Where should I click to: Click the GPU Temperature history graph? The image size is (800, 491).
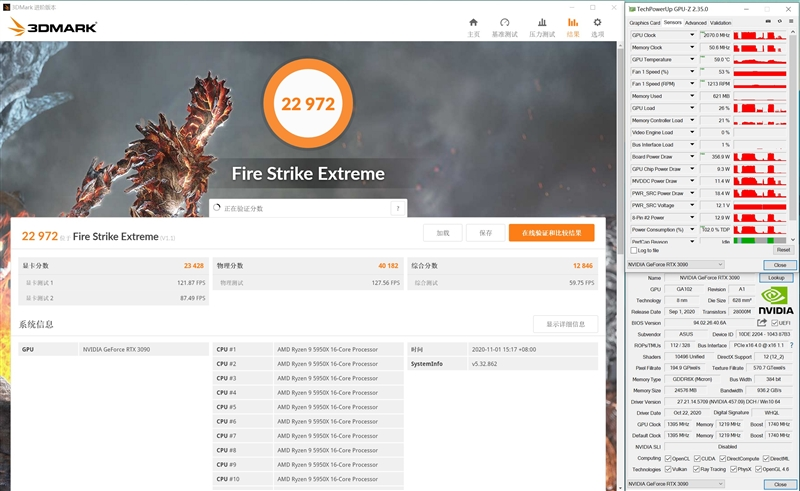click(x=760, y=60)
